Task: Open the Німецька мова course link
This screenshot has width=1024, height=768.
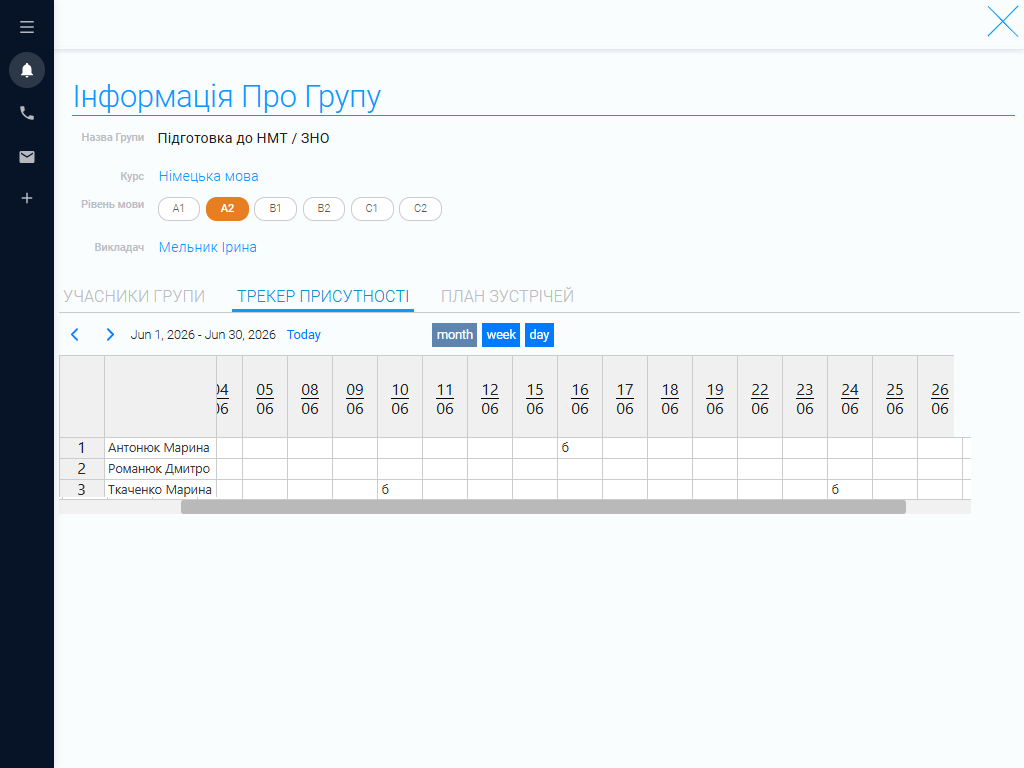Action: click(208, 176)
